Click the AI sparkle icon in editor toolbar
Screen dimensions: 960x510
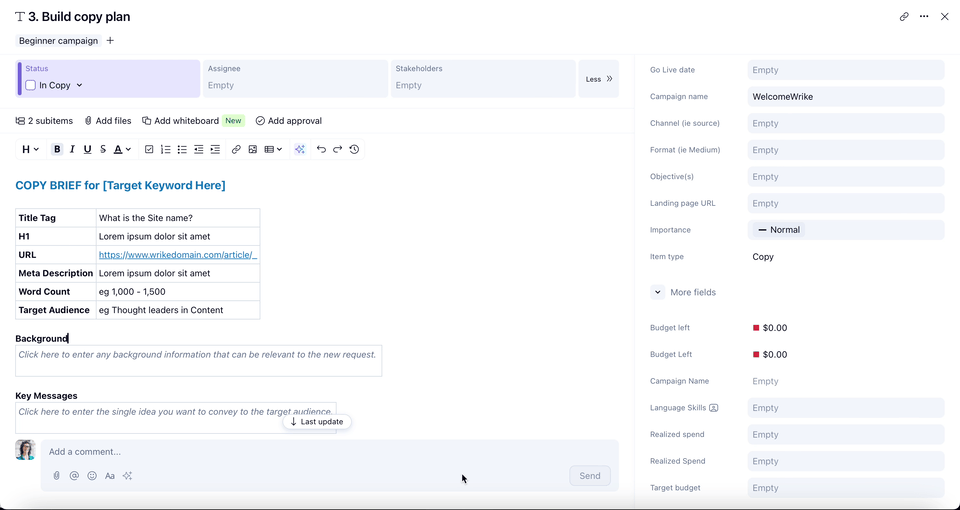click(299, 149)
